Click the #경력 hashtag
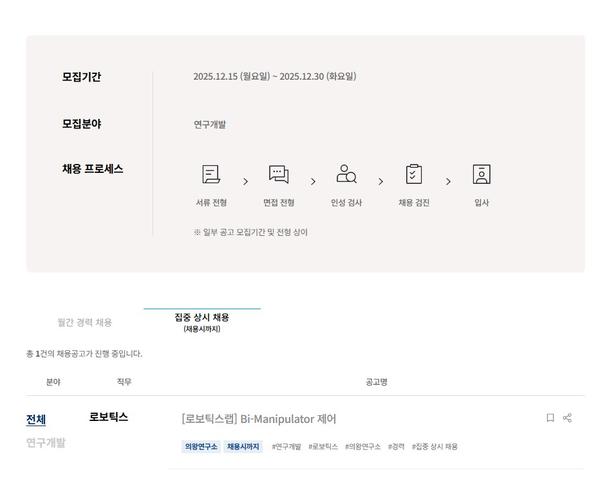The height and width of the screenshot is (493, 600). (x=396, y=447)
